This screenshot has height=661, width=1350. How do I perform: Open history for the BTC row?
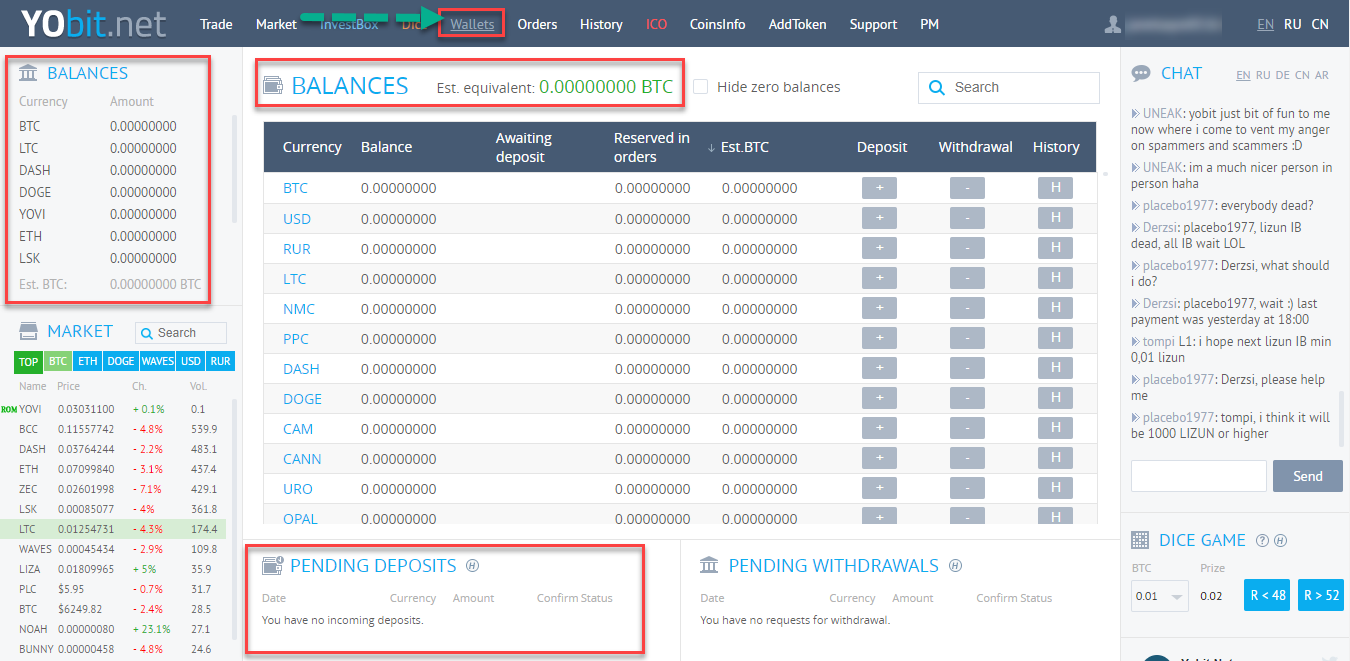[x=1055, y=188]
